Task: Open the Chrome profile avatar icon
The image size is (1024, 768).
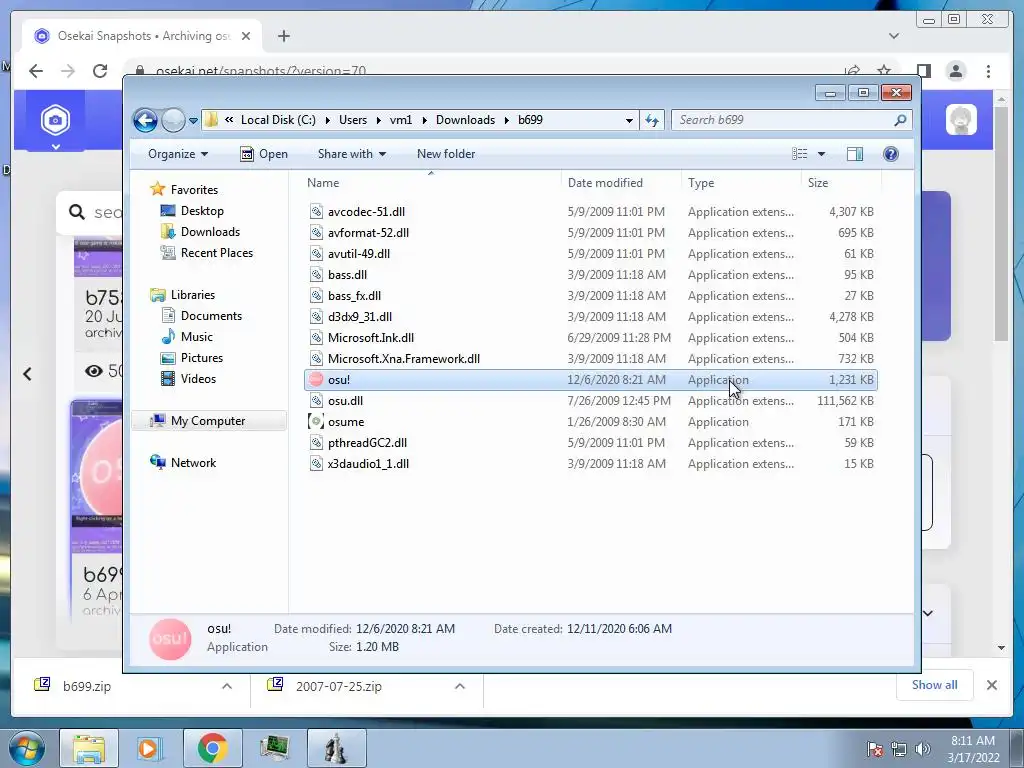Action: click(956, 71)
